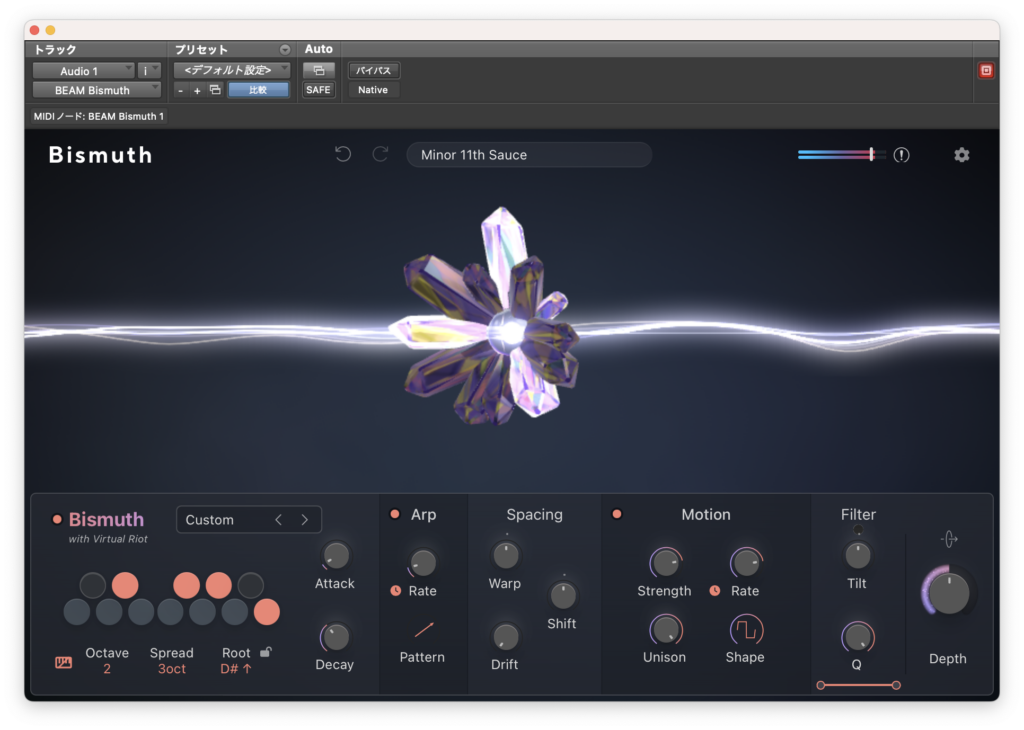The height and width of the screenshot is (730, 1024).
Task: Click previous scale arrow beside Custom
Action: pos(279,520)
